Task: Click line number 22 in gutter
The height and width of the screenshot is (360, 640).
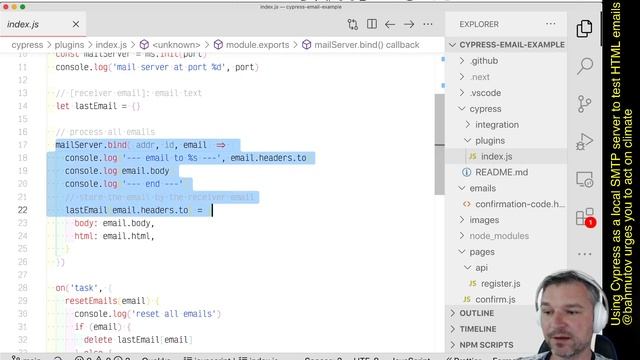Action: 22,210
